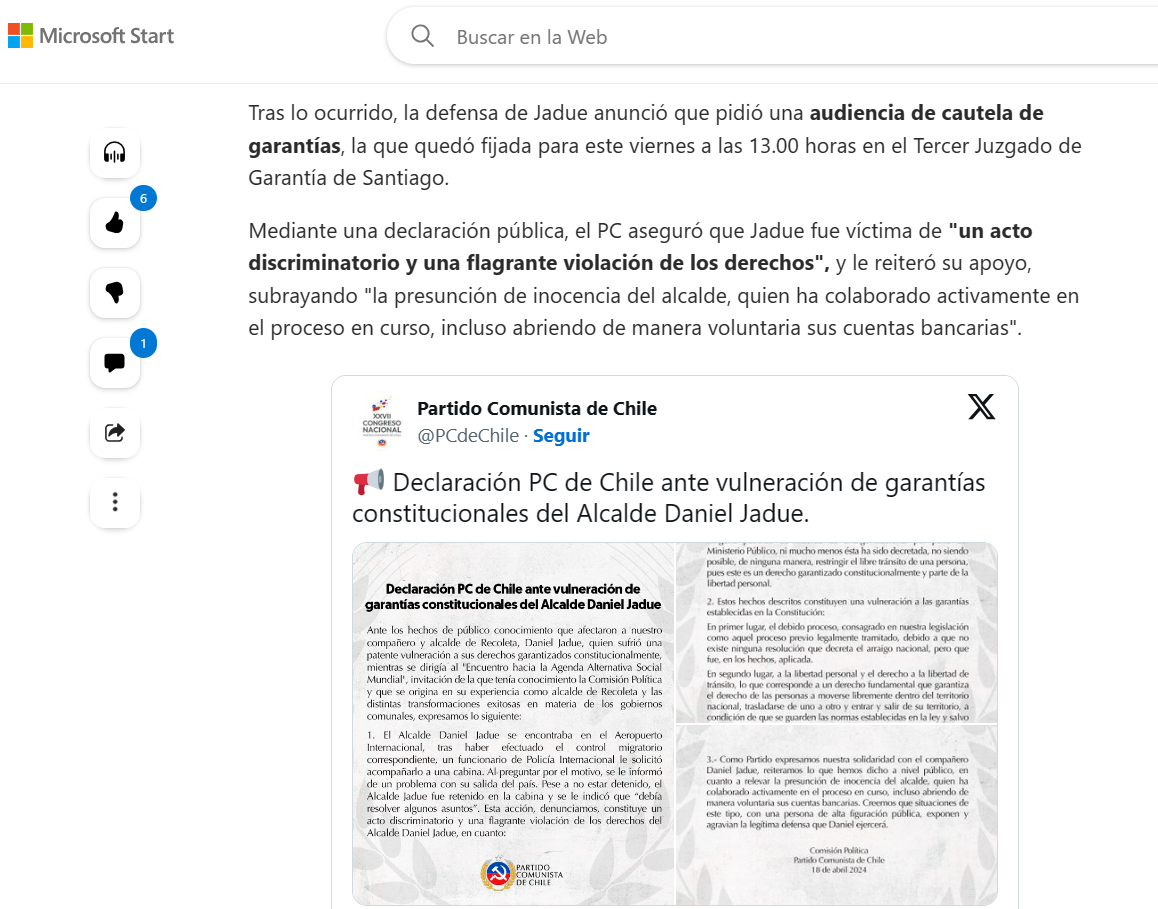Image resolution: width=1158 pixels, height=909 pixels.
Task: Like the article with thumbs up
Action: [114, 222]
